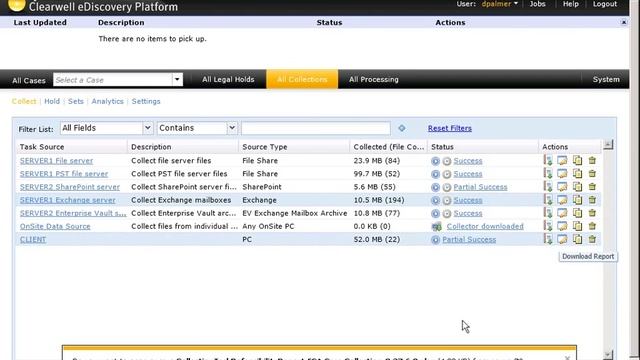Edit the CLIENT collection task

[562, 239]
